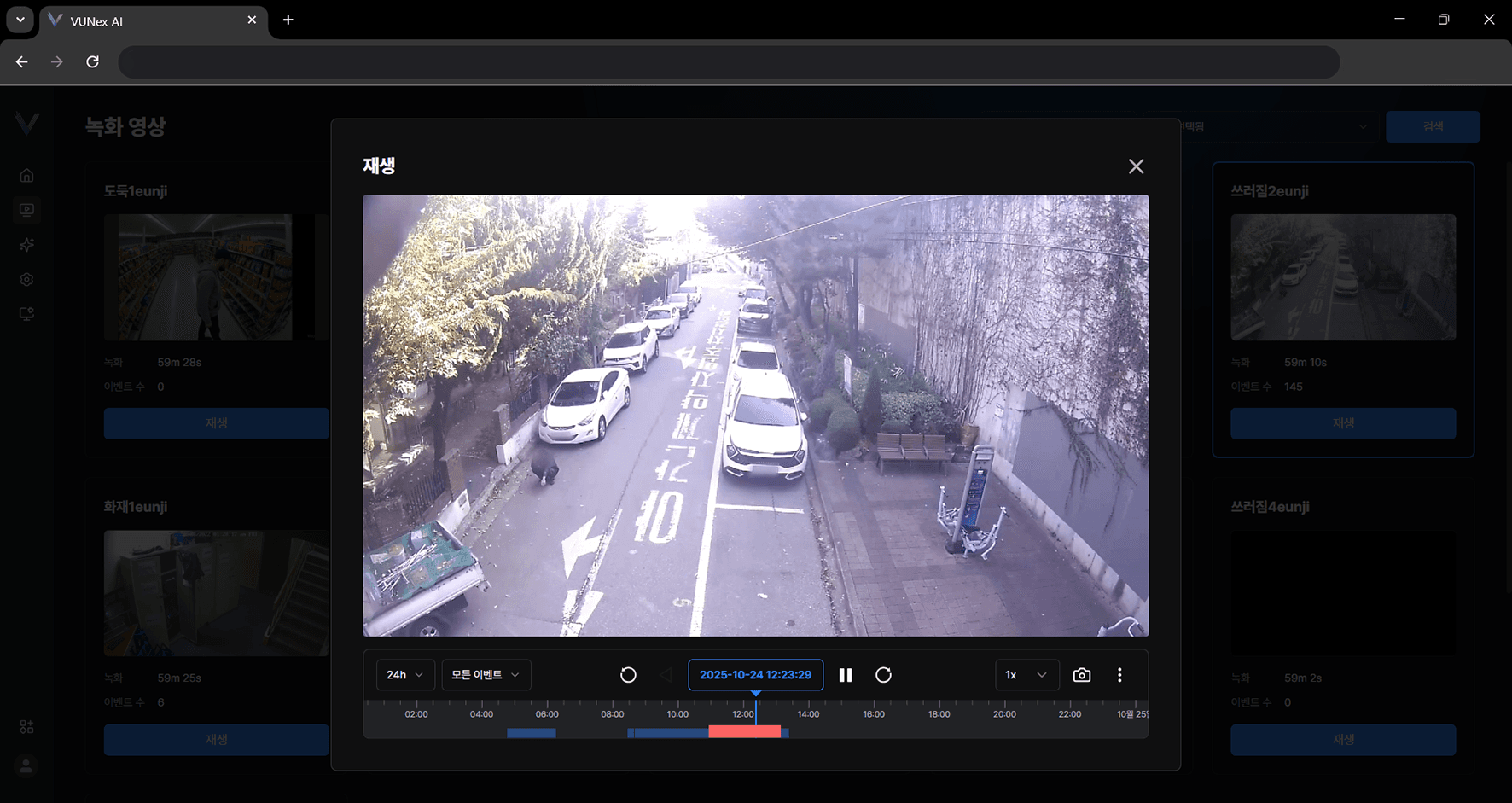Click the 2025-10-24 12:23:29 timestamp field

click(x=755, y=675)
